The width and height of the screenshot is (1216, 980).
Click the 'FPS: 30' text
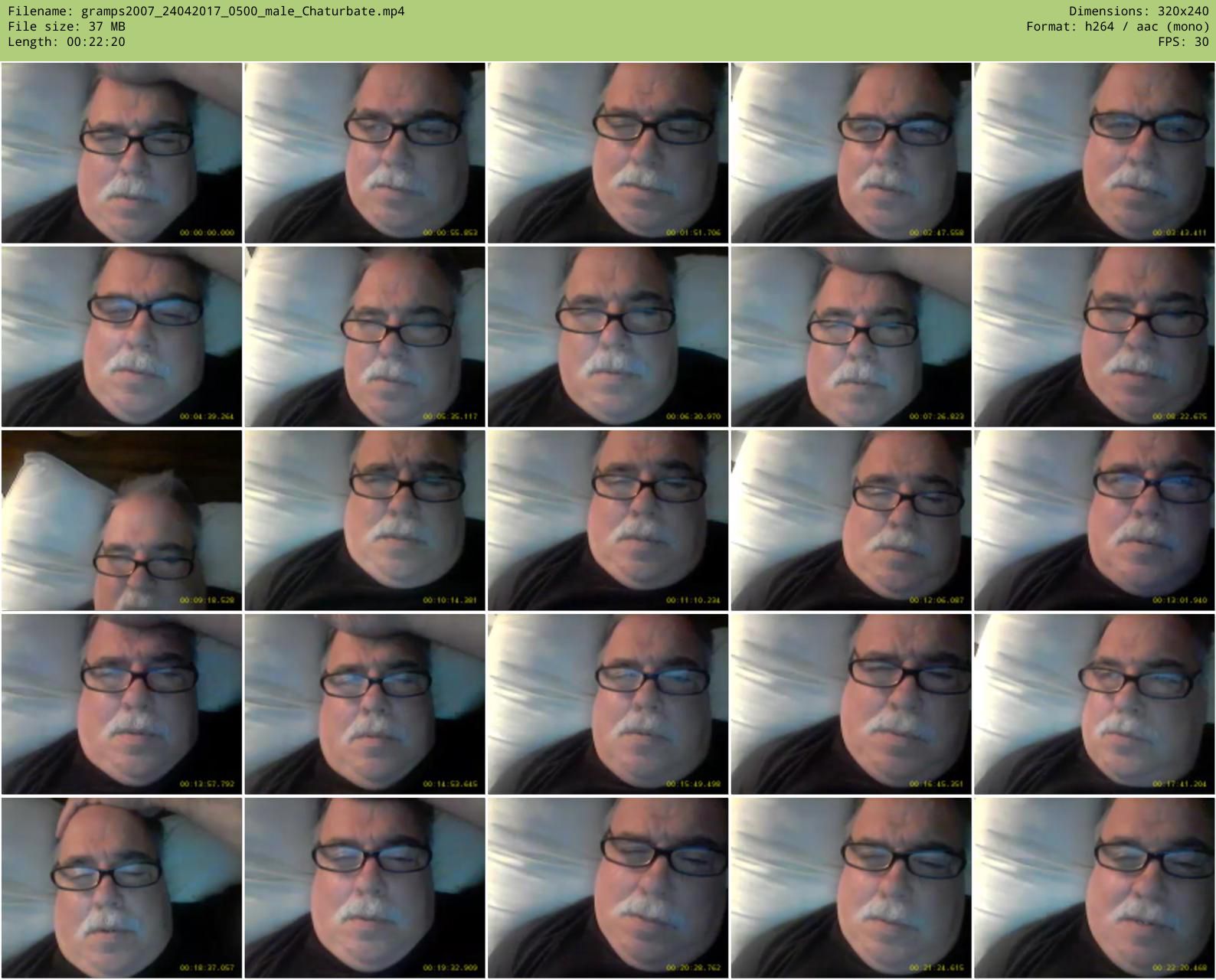1183,42
